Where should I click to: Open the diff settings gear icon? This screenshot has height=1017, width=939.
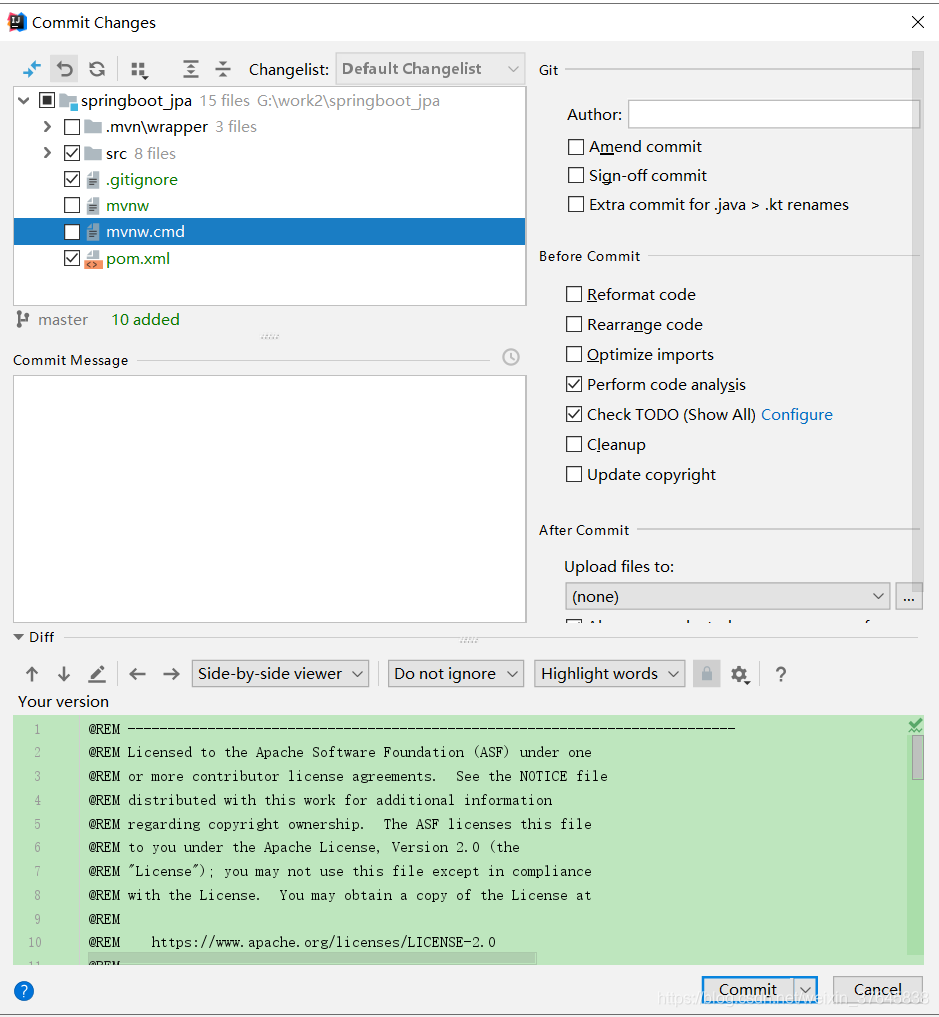click(x=740, y=675)
